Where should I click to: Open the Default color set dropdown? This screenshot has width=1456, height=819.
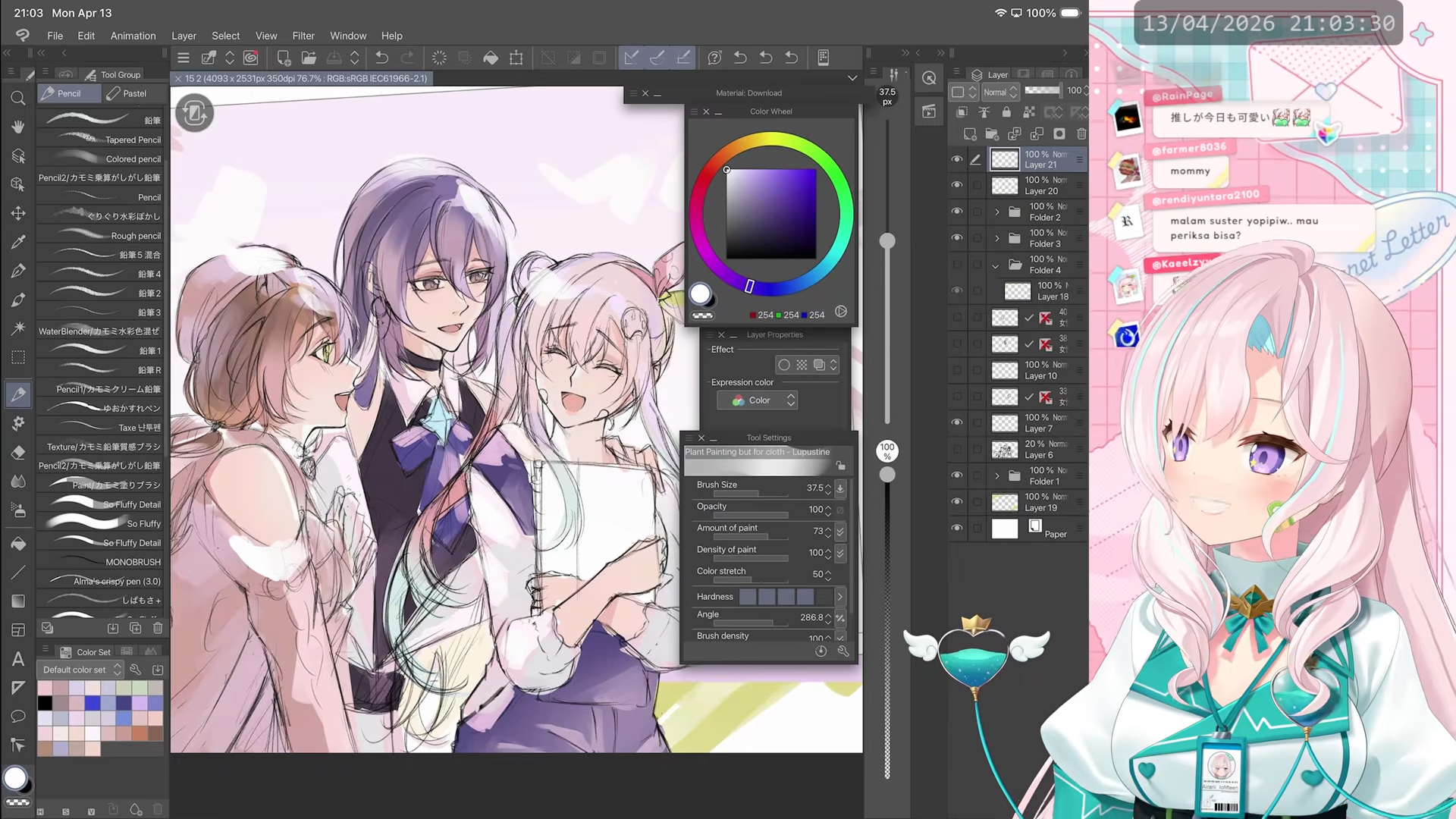coord(82,670)
